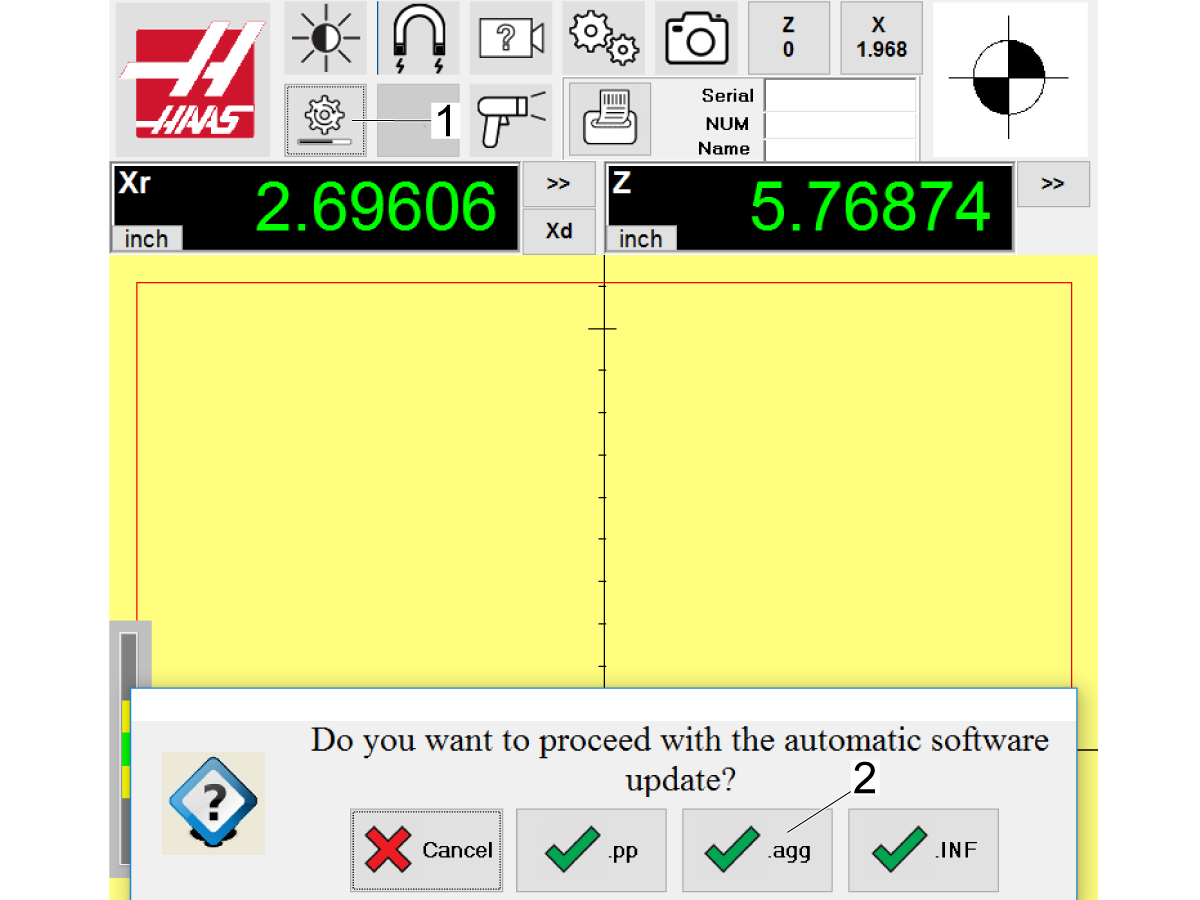Screen dimensions: 1200x900
Task: Choose the .agg update option
Action: point(757,850)
